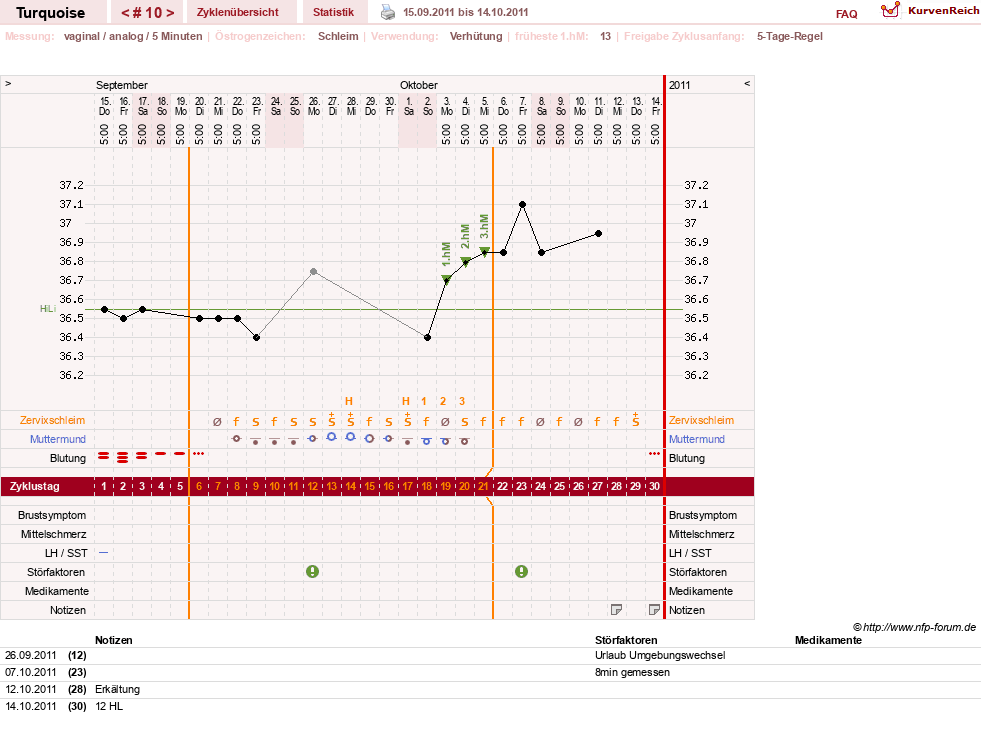Click the temperature point on October 11

599,233
